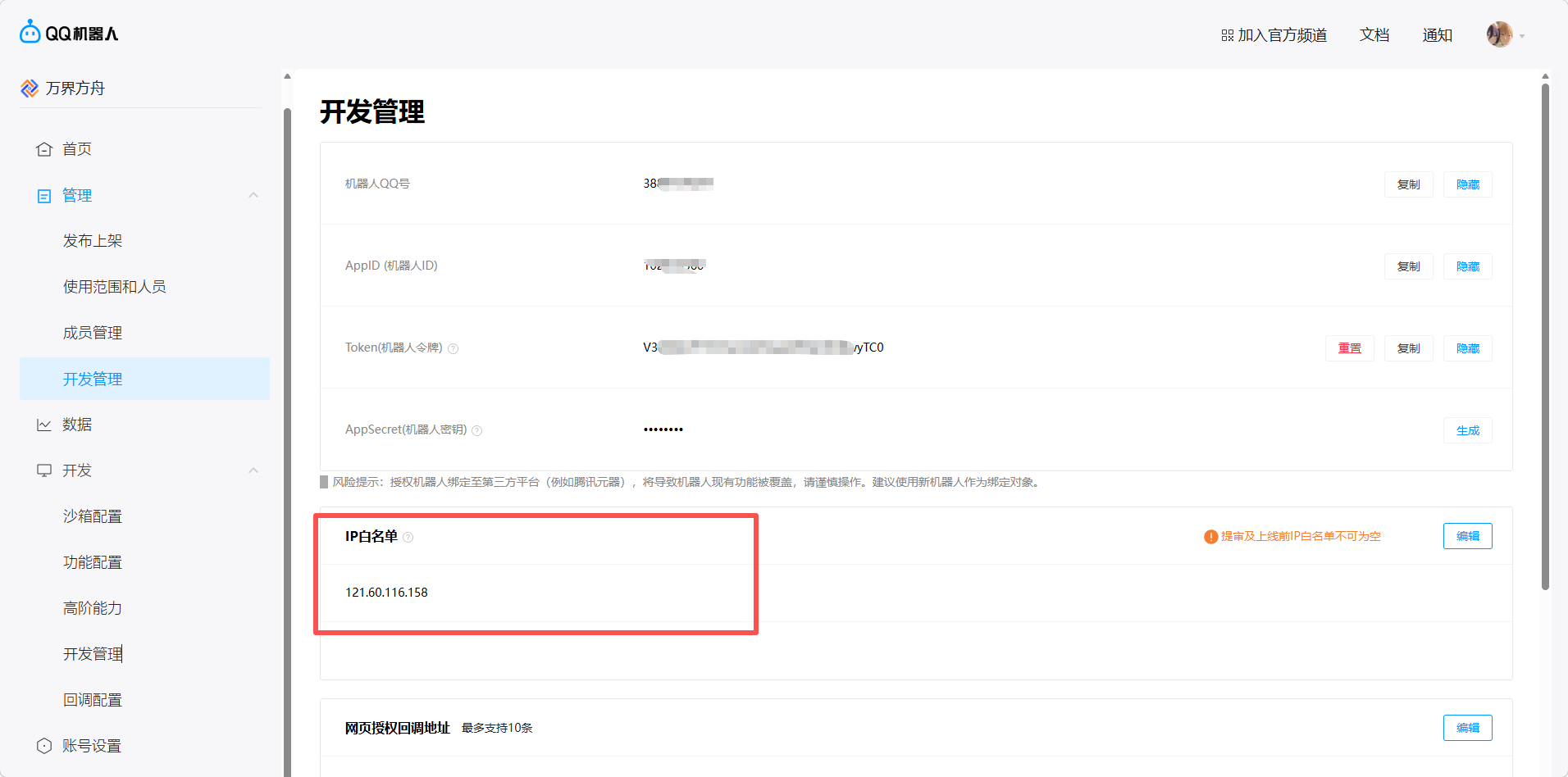Open the user avatar menu

coord(1499,34)
